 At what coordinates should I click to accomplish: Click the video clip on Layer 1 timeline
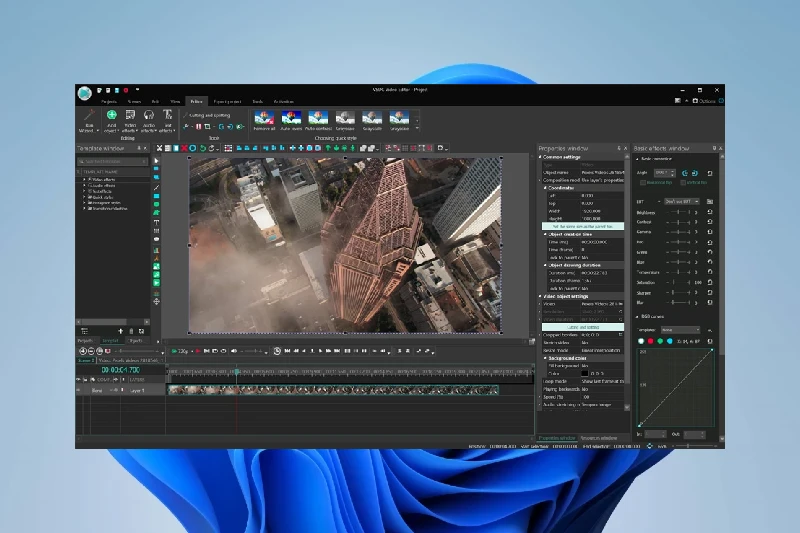pos(333,390)
